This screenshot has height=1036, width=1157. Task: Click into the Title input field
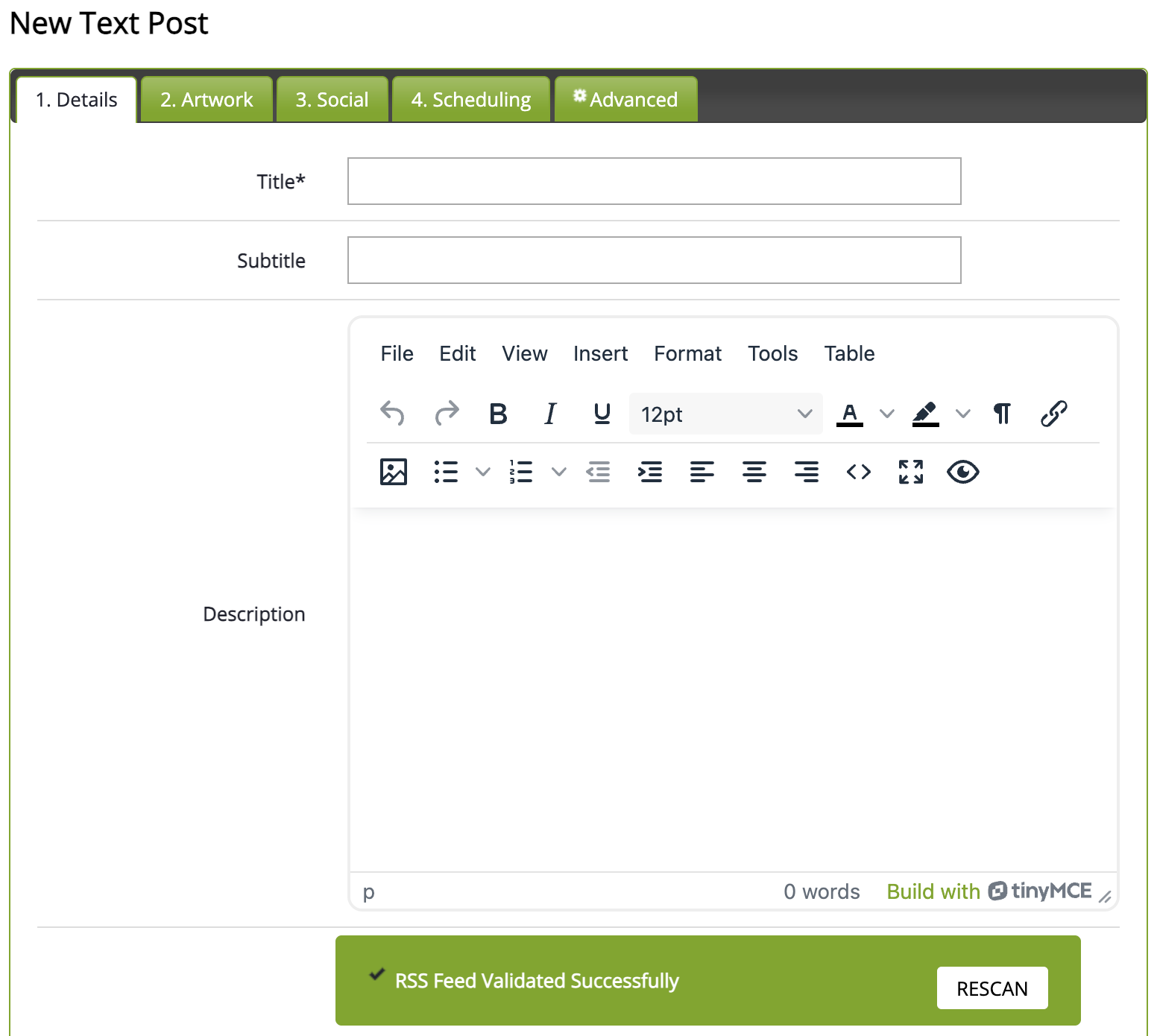point(654,181)
